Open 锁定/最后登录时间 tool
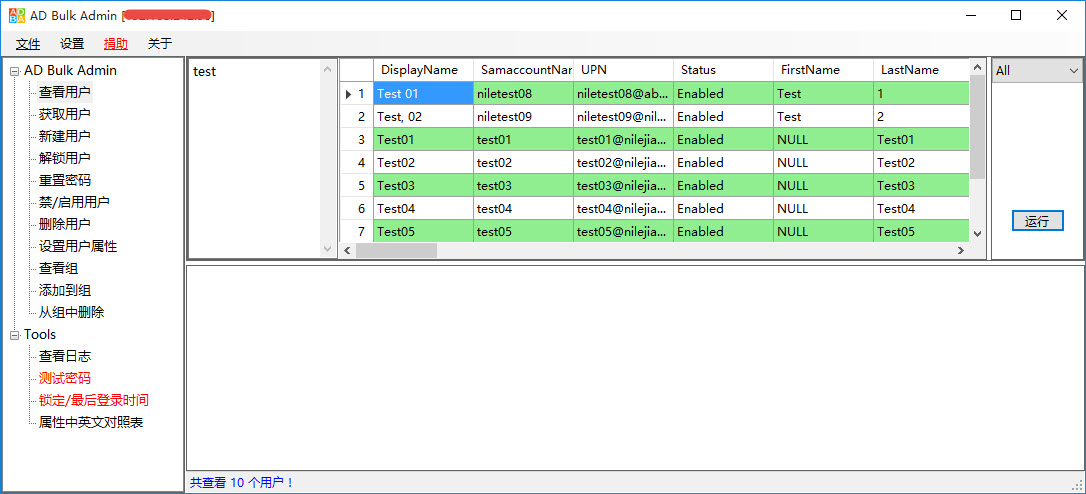 coord(94,400)
